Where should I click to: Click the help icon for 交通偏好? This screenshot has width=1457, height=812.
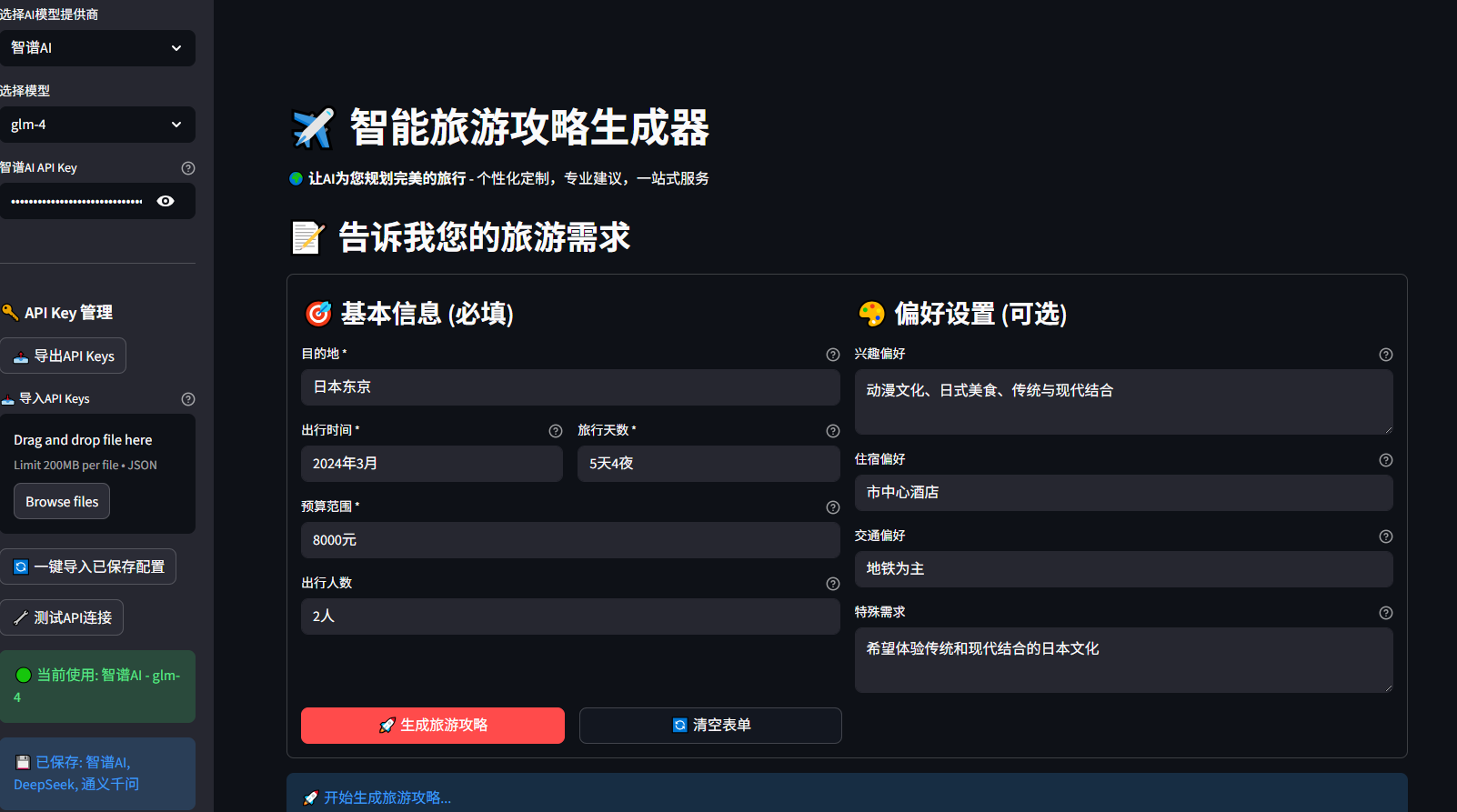1386,536
